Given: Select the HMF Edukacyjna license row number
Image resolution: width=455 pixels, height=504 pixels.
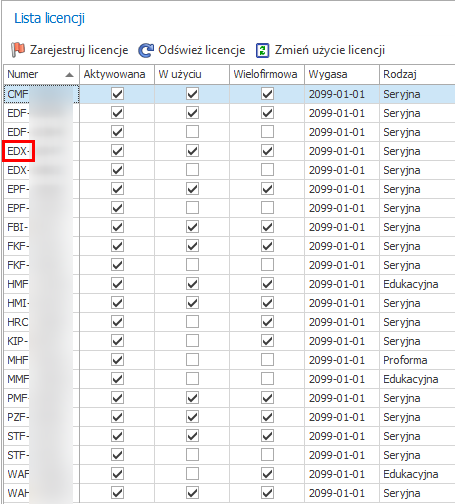Looking at the screenshot, I should 18,284.
